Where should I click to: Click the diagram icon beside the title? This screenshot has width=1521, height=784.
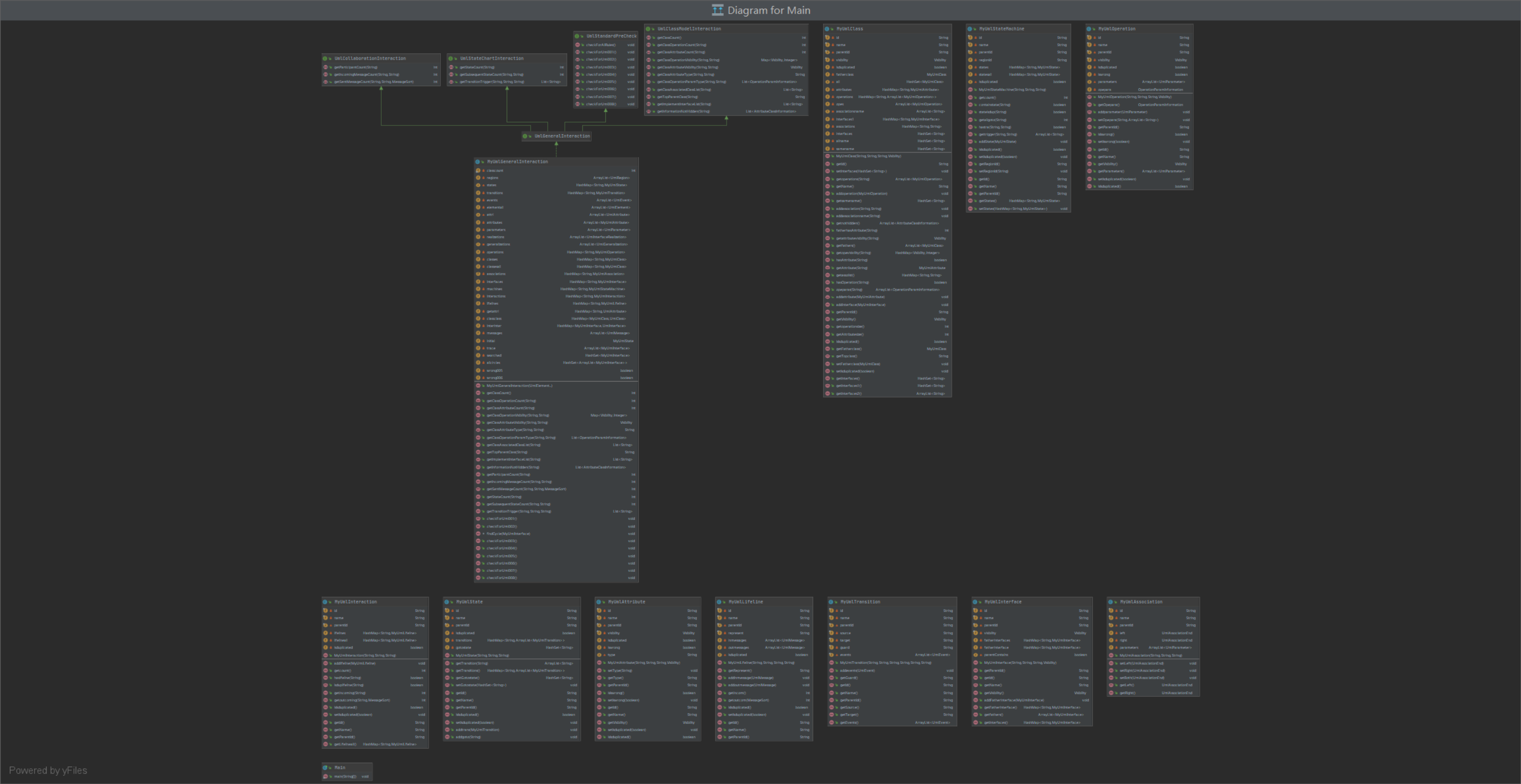pyautogui.click(x=717, y=10)
